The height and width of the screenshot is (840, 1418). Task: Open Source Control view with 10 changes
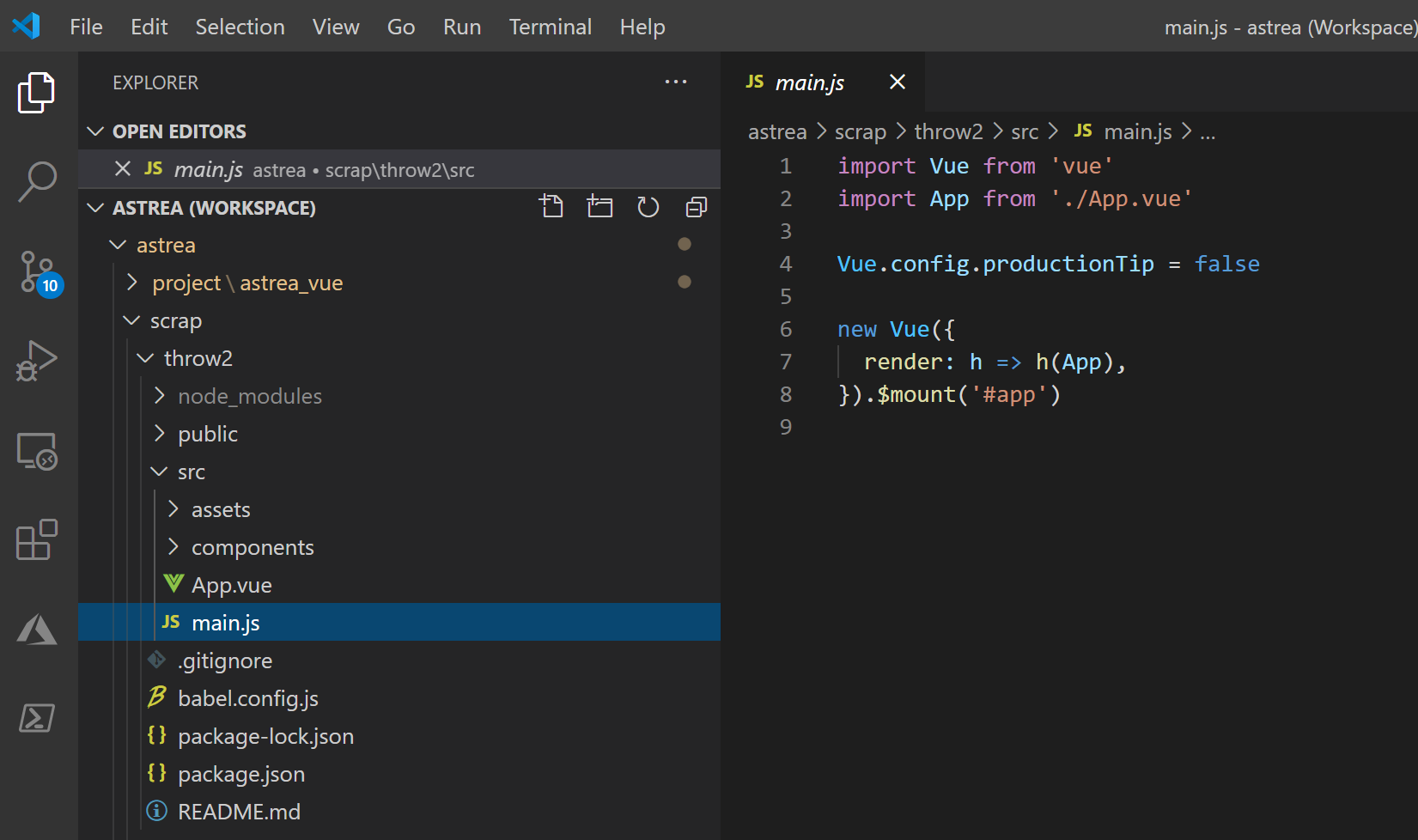37,272
